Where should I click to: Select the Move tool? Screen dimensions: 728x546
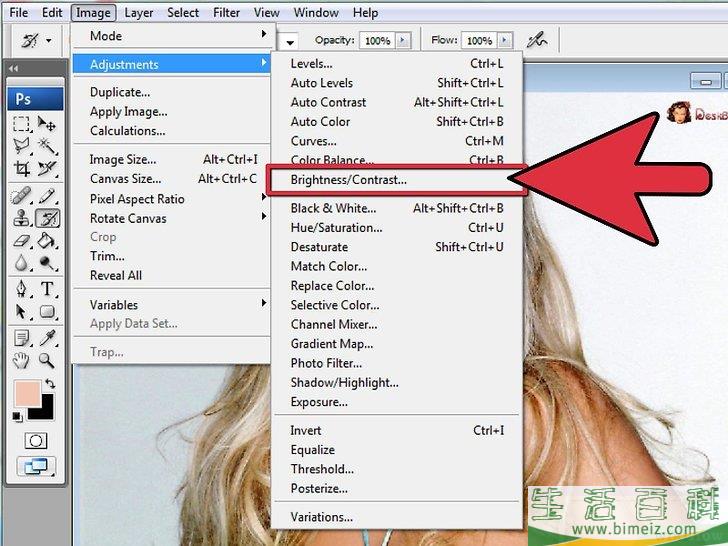click(x=46, y=124)
